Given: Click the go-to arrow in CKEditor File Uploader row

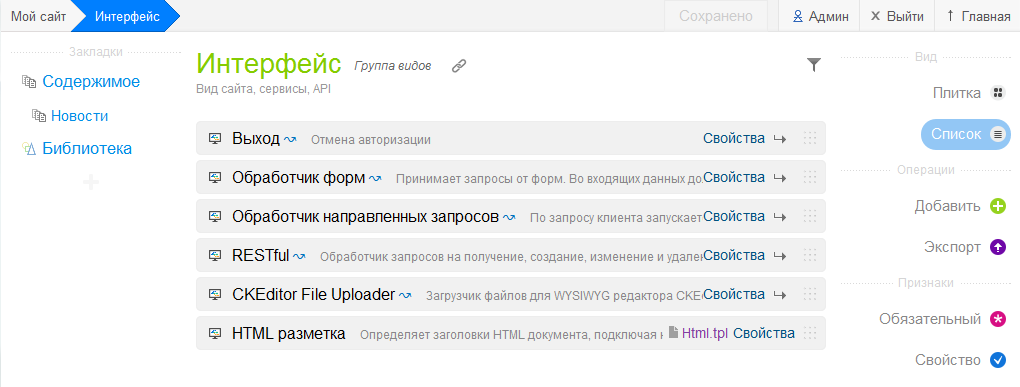Looking at the screenshot, I should [780, 295].
